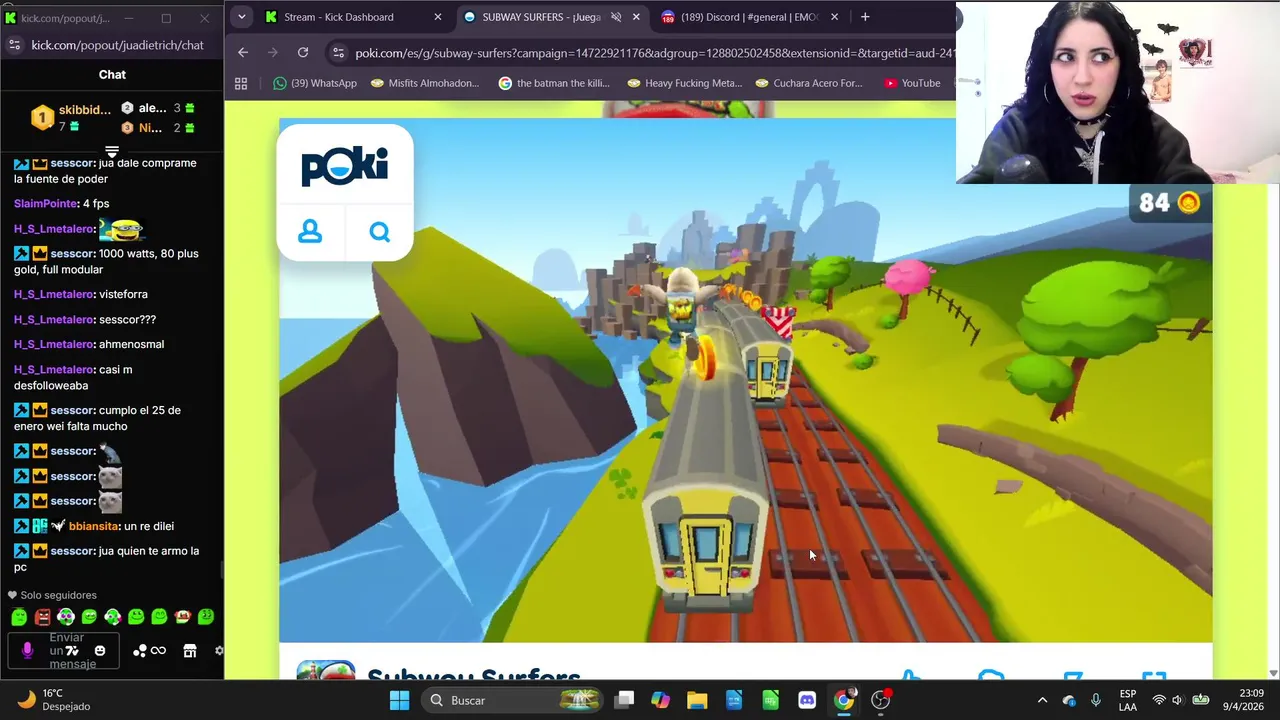Viewport: 1280px width, 720px height.
Task: Open WhatsApp bookmark
Action: [314, 83]
